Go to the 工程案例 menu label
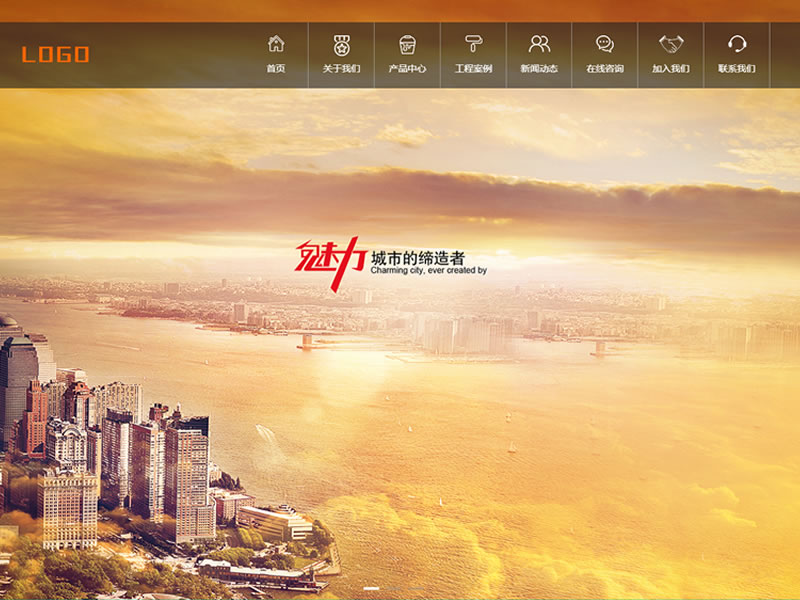Viewport: 800px width, 600px height. point(473,68)
